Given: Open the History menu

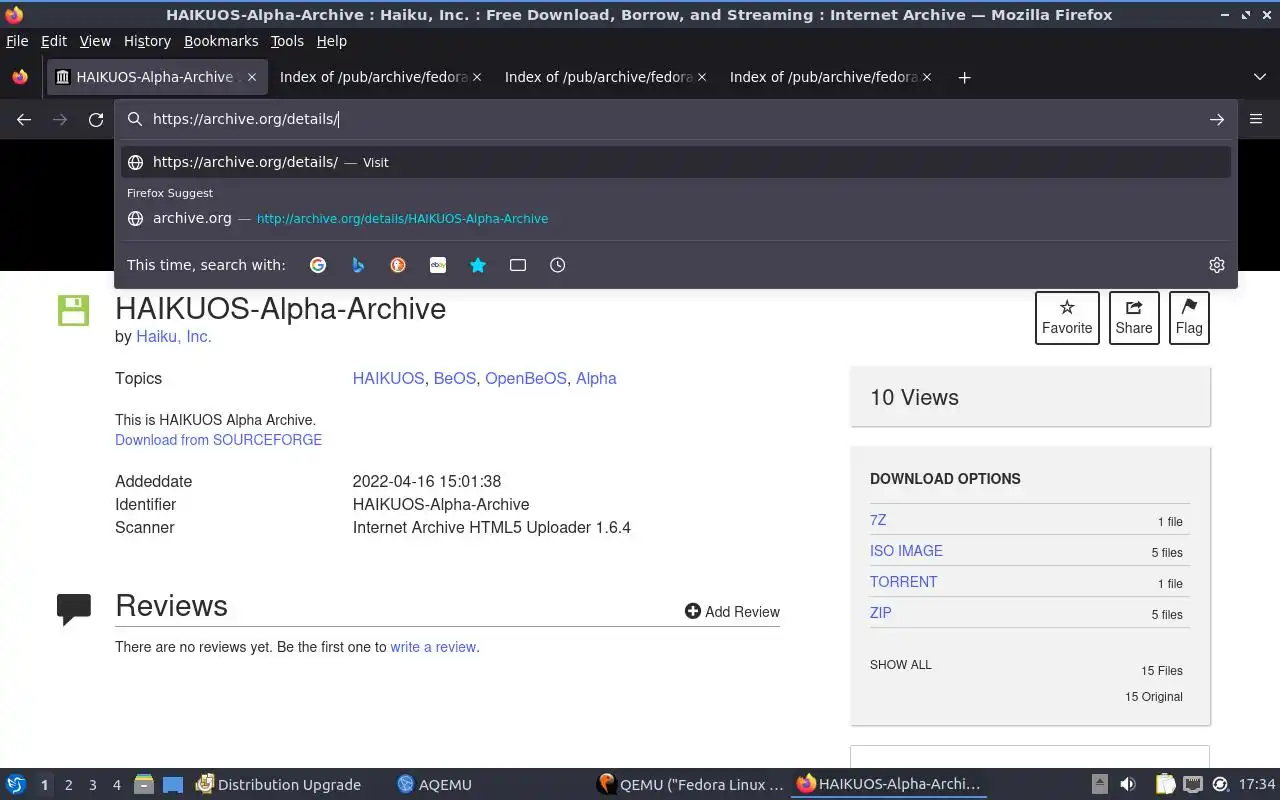Looking at the screenshot, I should click(x=147, y=41).
